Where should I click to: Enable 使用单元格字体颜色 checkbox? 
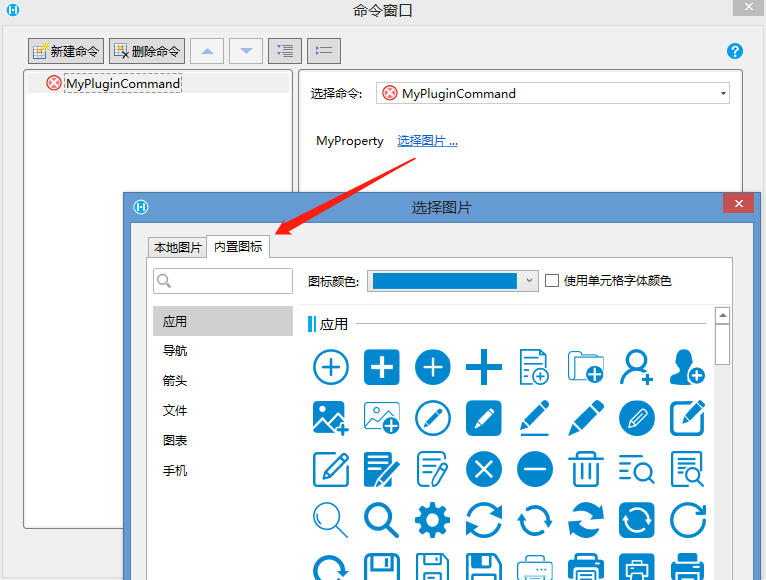click(552, 280)
